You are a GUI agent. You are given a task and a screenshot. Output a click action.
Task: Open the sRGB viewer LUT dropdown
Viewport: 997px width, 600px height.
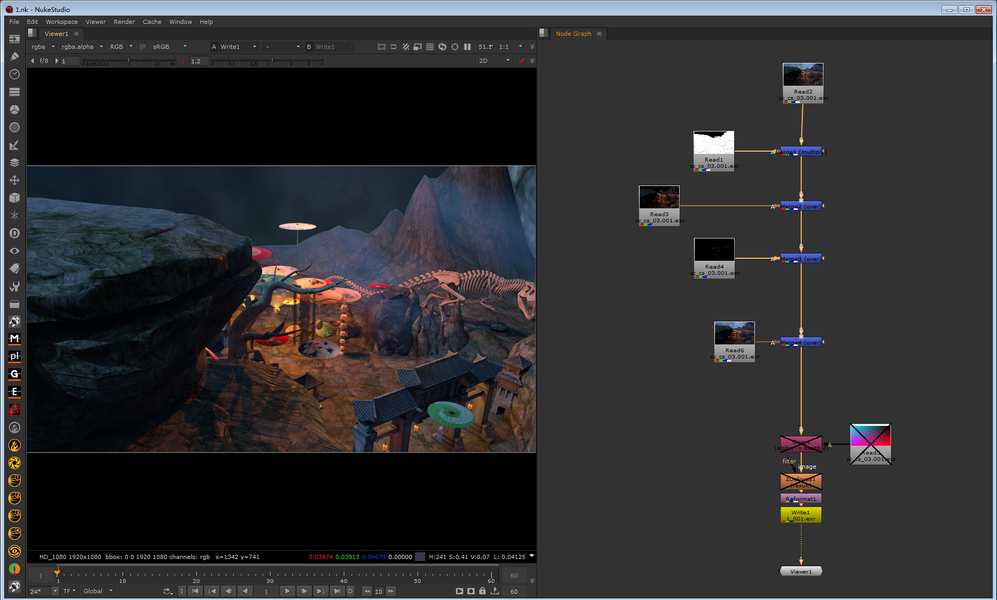[170, 46]
